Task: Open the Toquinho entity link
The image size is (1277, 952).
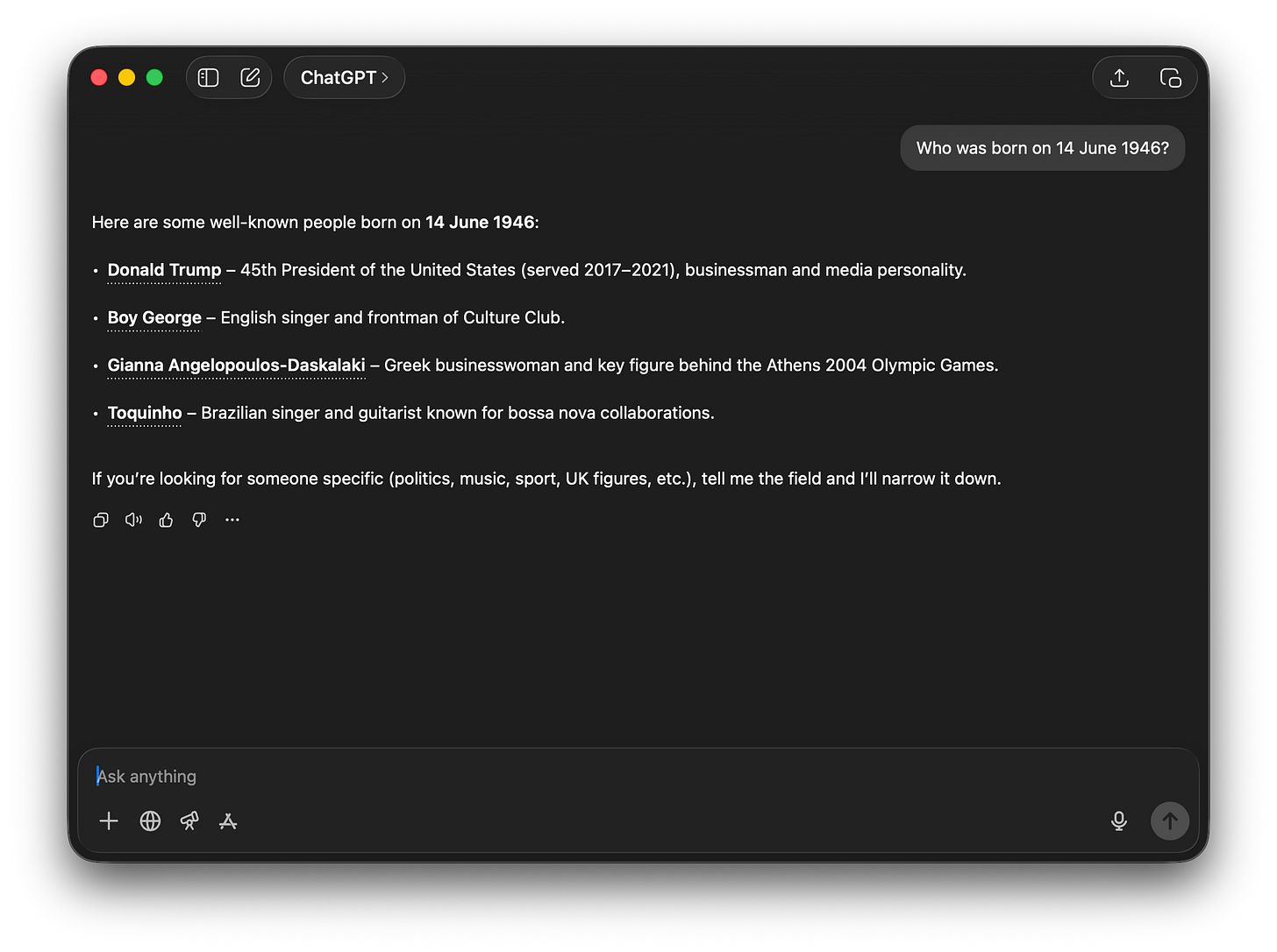Action: click(145, 413)
